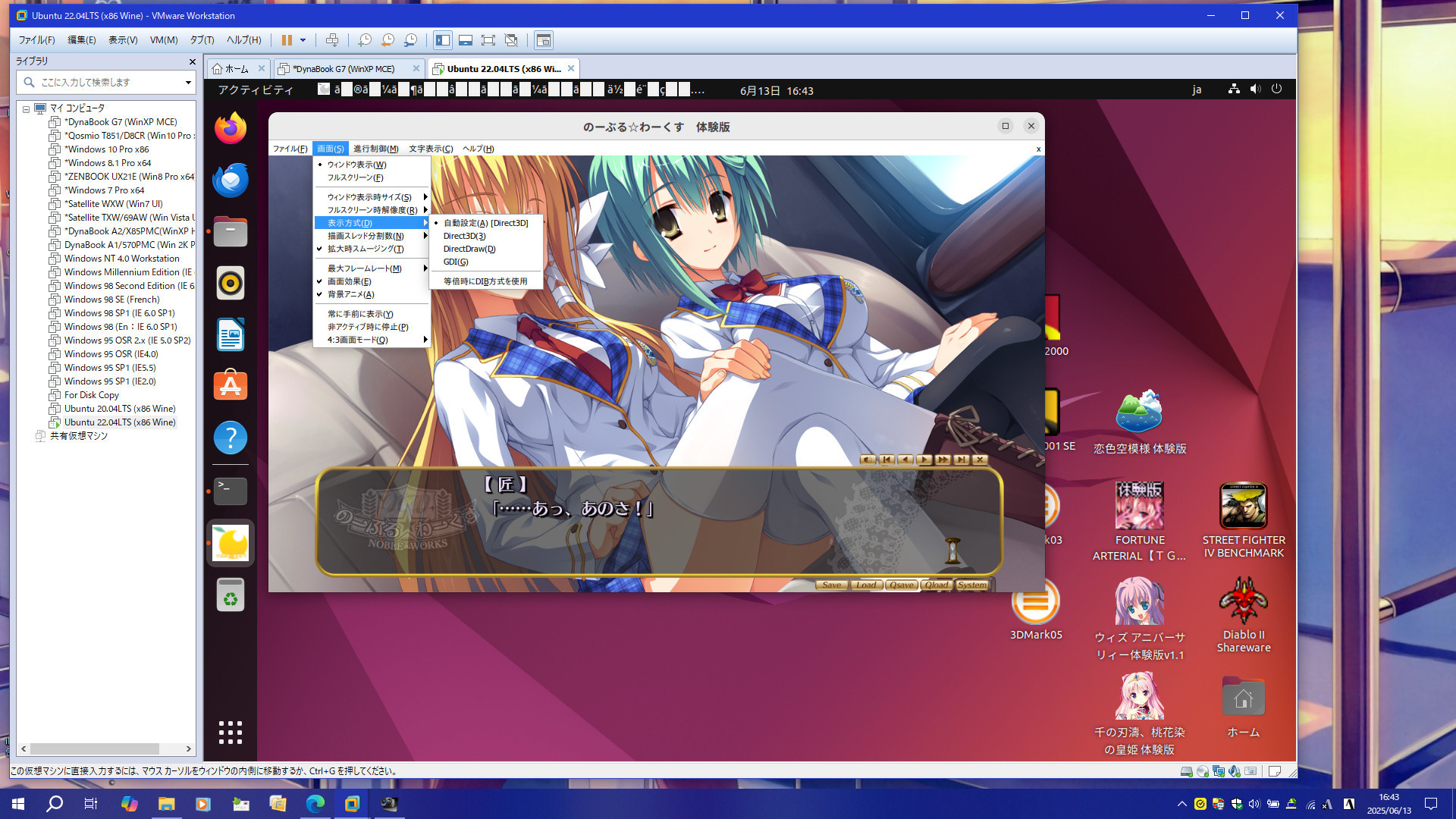Toggle 等倍時にDIB方式を使用 option
This screenshot has width=1456, height=819.
[x=485, y=281]
